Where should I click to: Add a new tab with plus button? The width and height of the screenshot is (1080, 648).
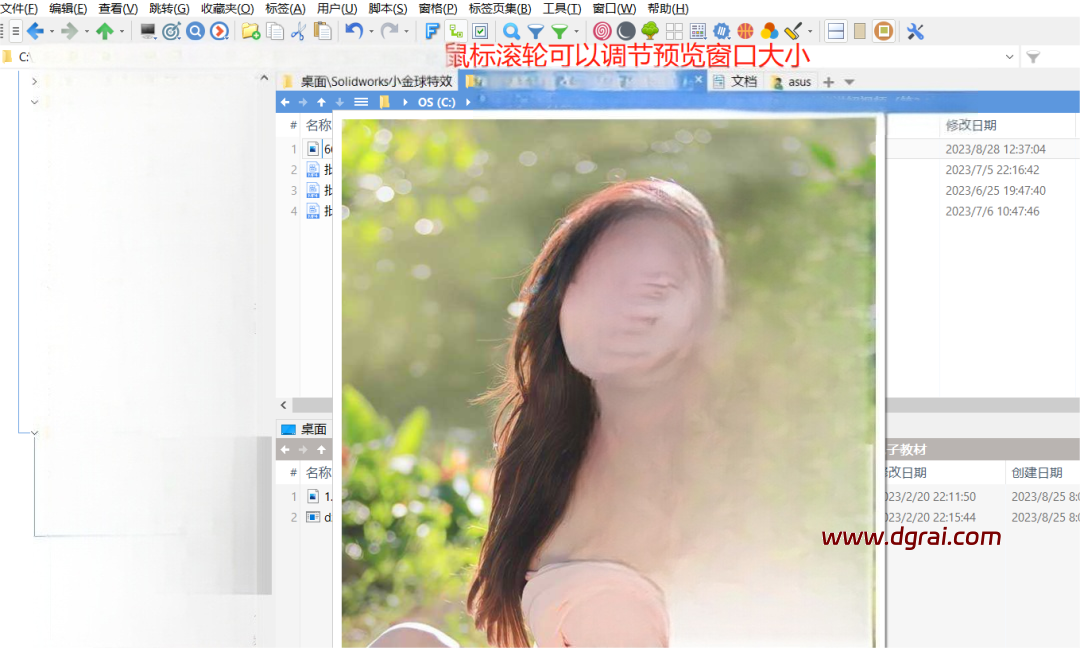pyautogui.click(x=828, y=82)
